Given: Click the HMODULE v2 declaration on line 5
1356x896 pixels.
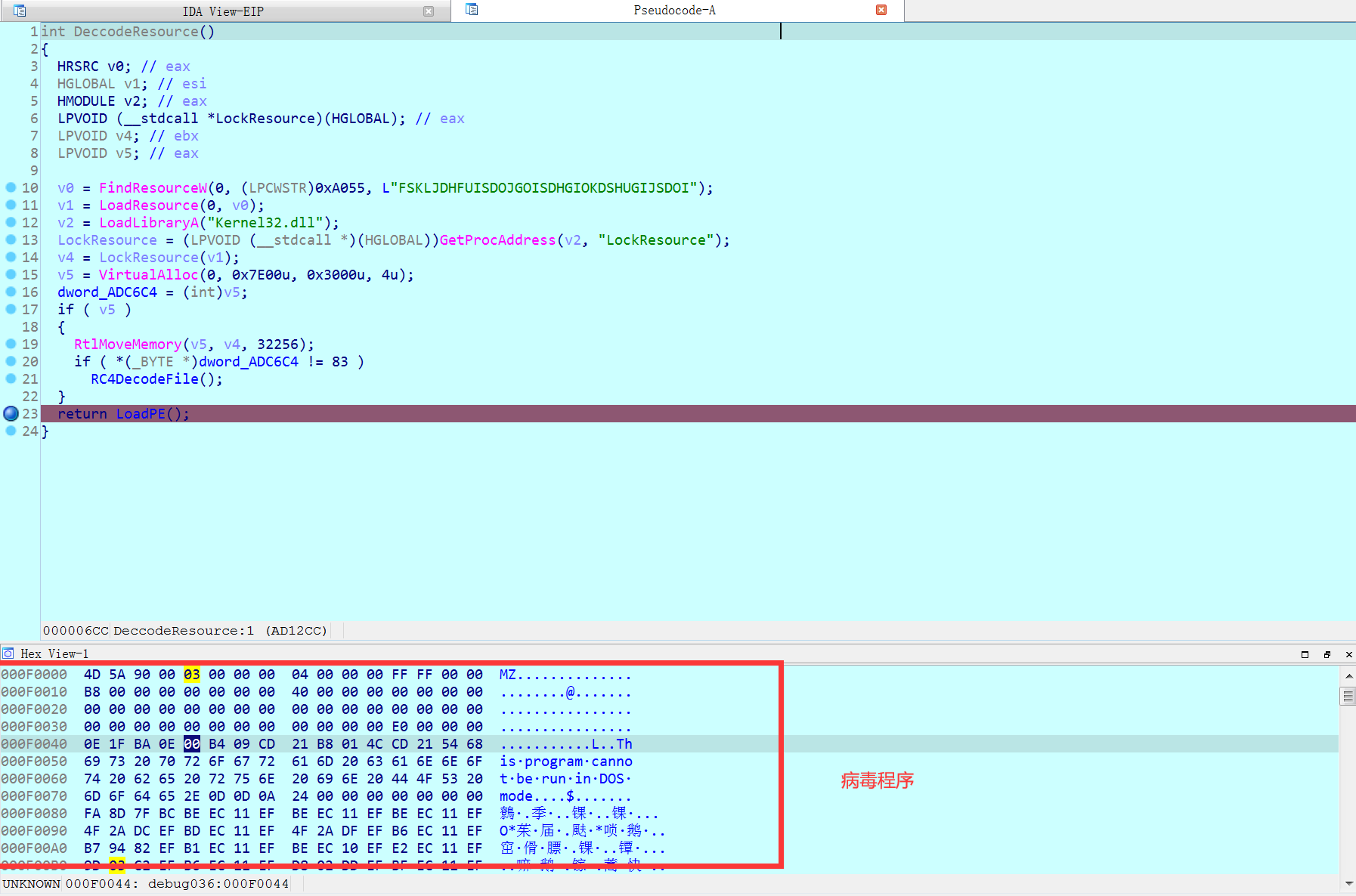Looking at the screenshot, I should pyautogui.click(x=103, y=101).
